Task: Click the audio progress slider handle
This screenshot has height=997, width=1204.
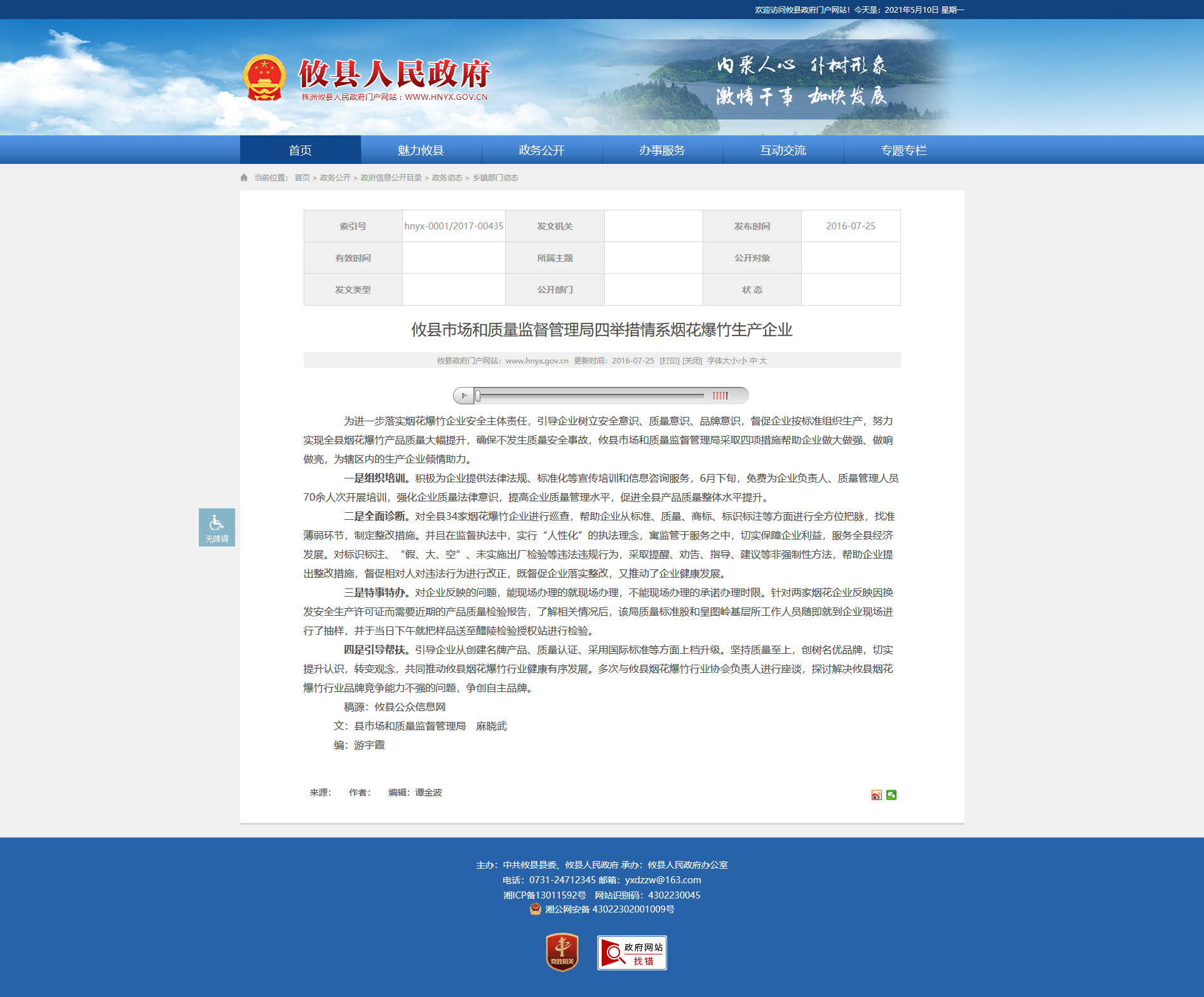Action: coord(478,396)
